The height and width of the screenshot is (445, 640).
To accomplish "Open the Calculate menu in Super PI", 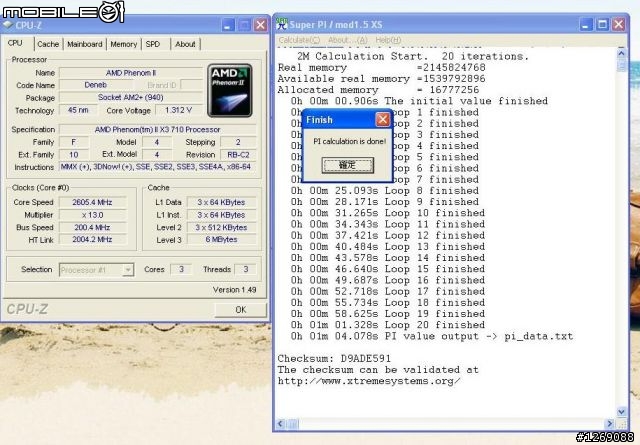I will 299,40.
